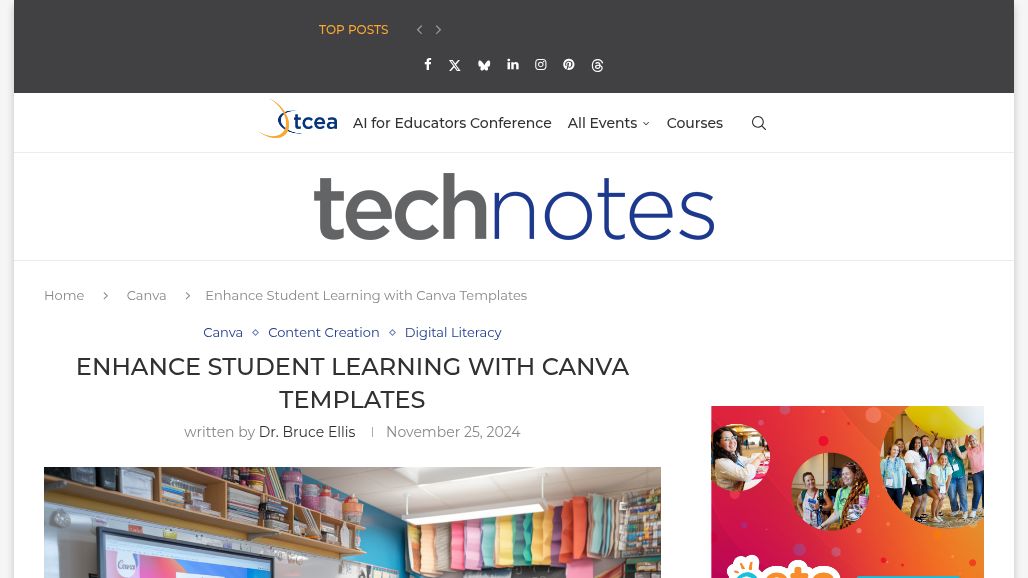
Task: Open the Threads social icon
Action: (x=598, y=66)
